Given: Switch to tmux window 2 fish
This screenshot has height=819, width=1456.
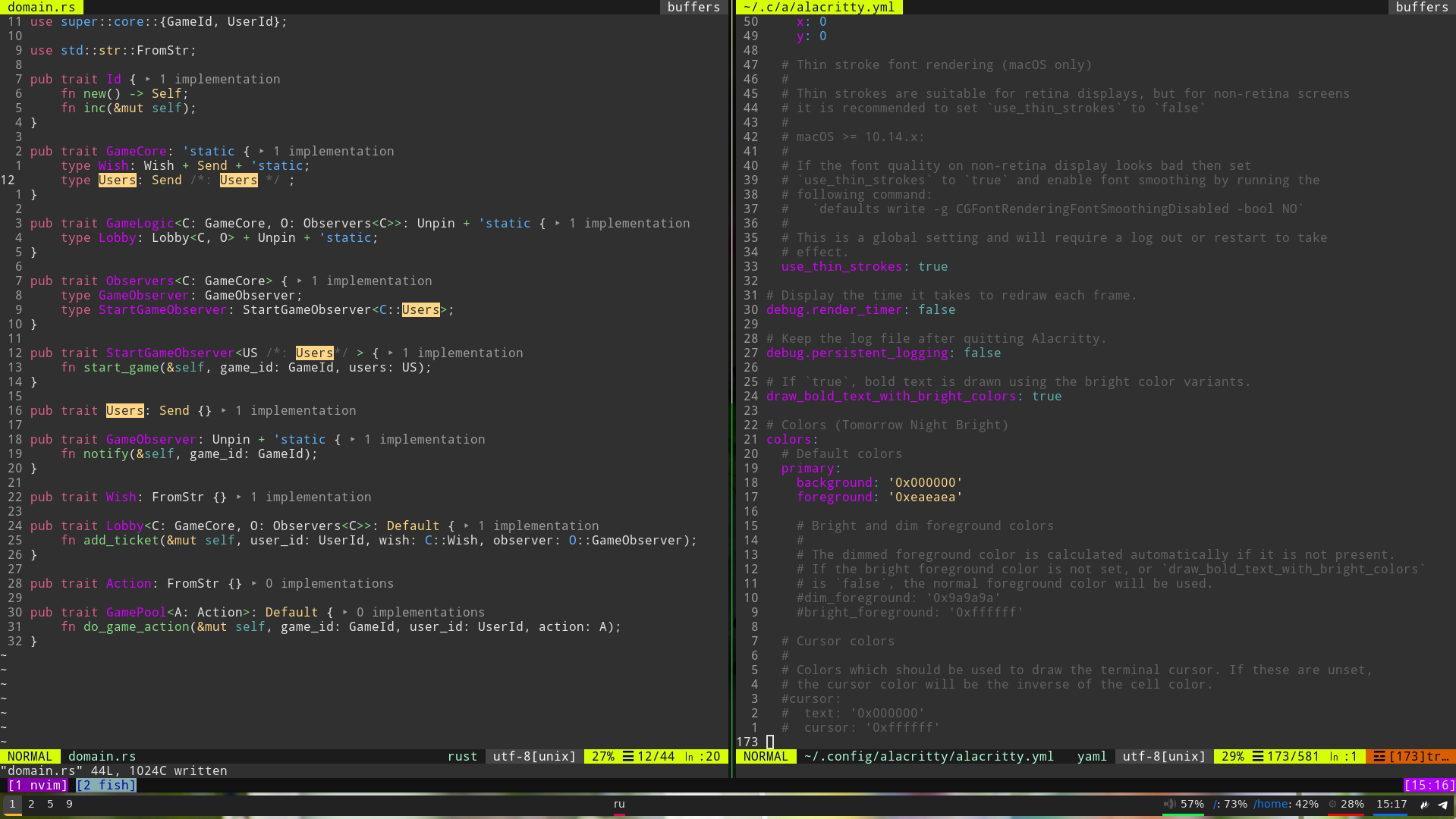Looking at the screenshot, I should (106, 785).
